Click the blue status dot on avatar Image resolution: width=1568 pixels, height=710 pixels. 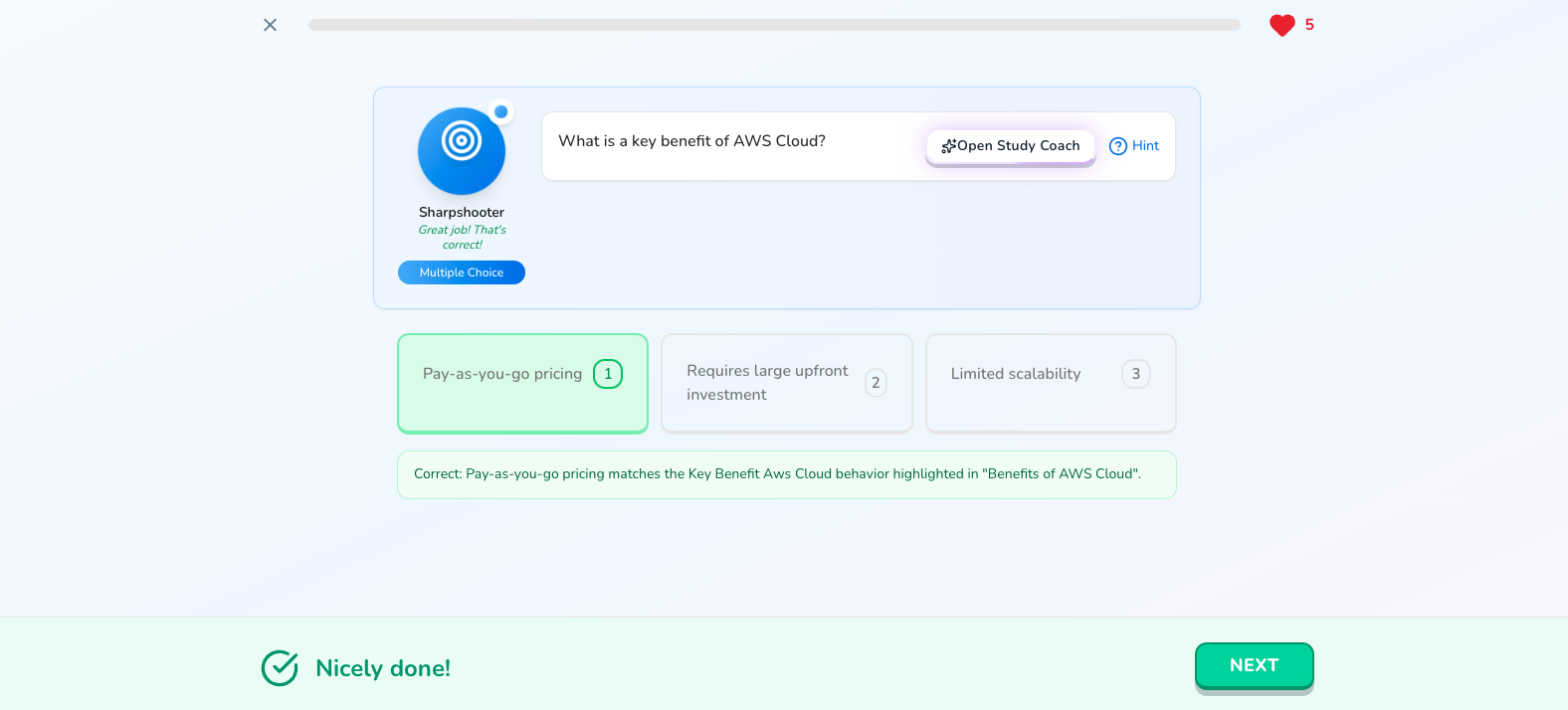click(501, 111)
